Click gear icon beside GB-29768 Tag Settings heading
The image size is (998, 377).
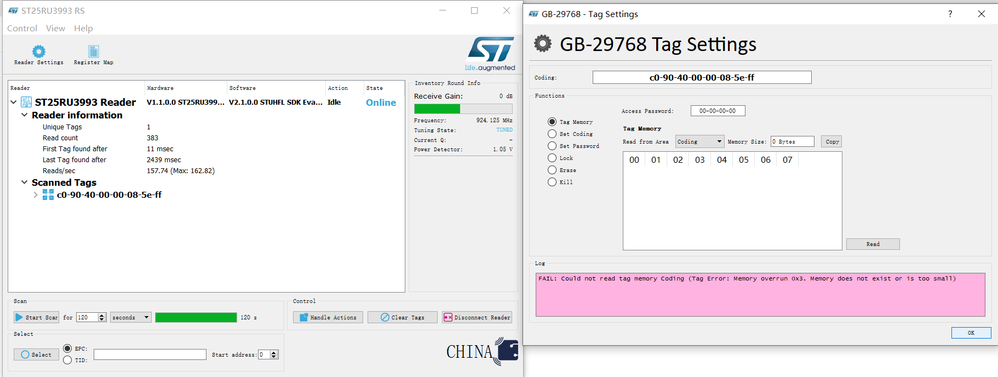(x=543, y=43)
